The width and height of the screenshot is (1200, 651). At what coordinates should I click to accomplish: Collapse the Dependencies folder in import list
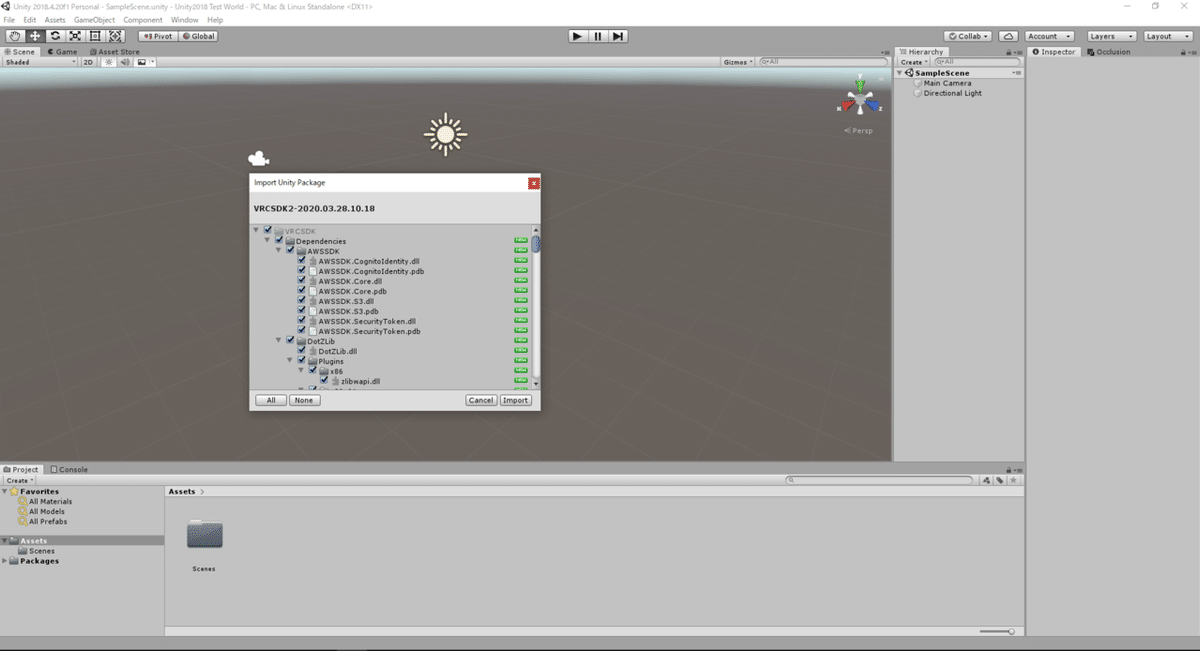click(x=267, y=241)
